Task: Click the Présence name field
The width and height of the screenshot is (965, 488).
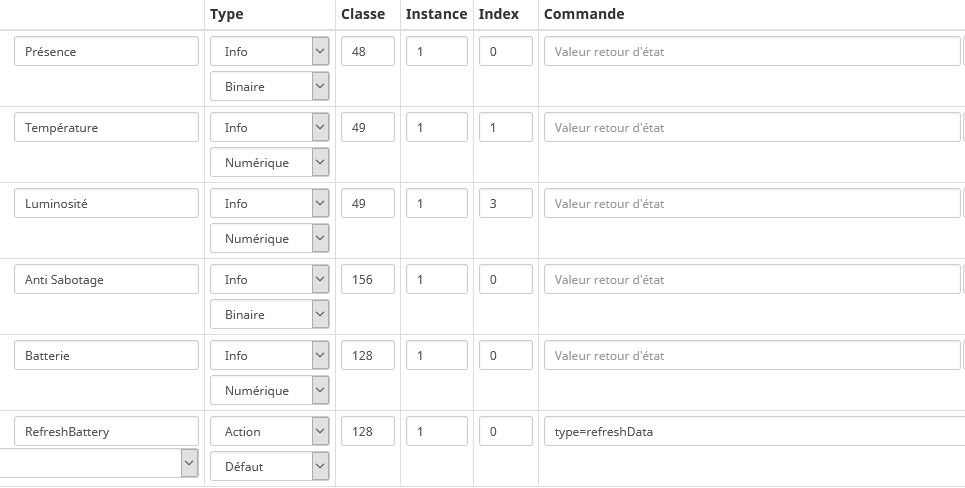Action: (x=106, y=52)
